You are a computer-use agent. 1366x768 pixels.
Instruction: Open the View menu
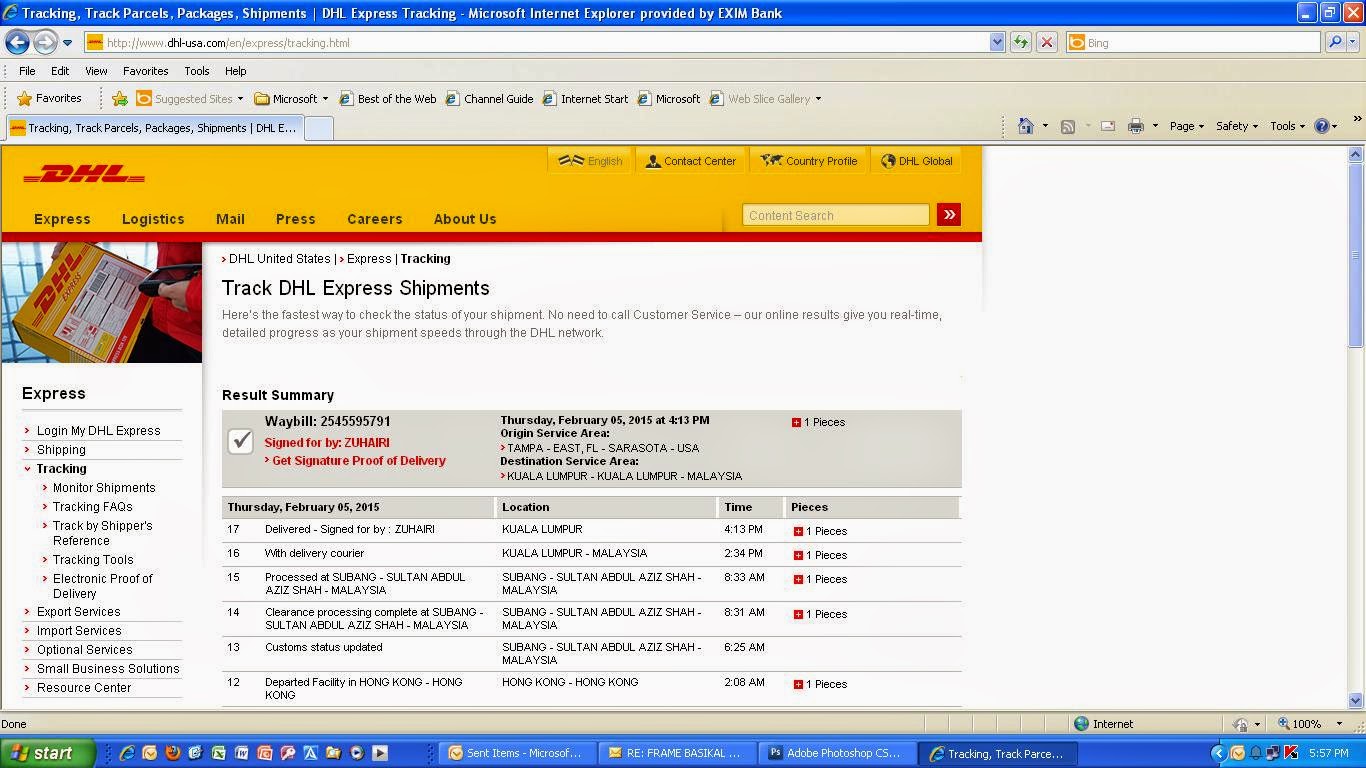(x=96, y=71)
